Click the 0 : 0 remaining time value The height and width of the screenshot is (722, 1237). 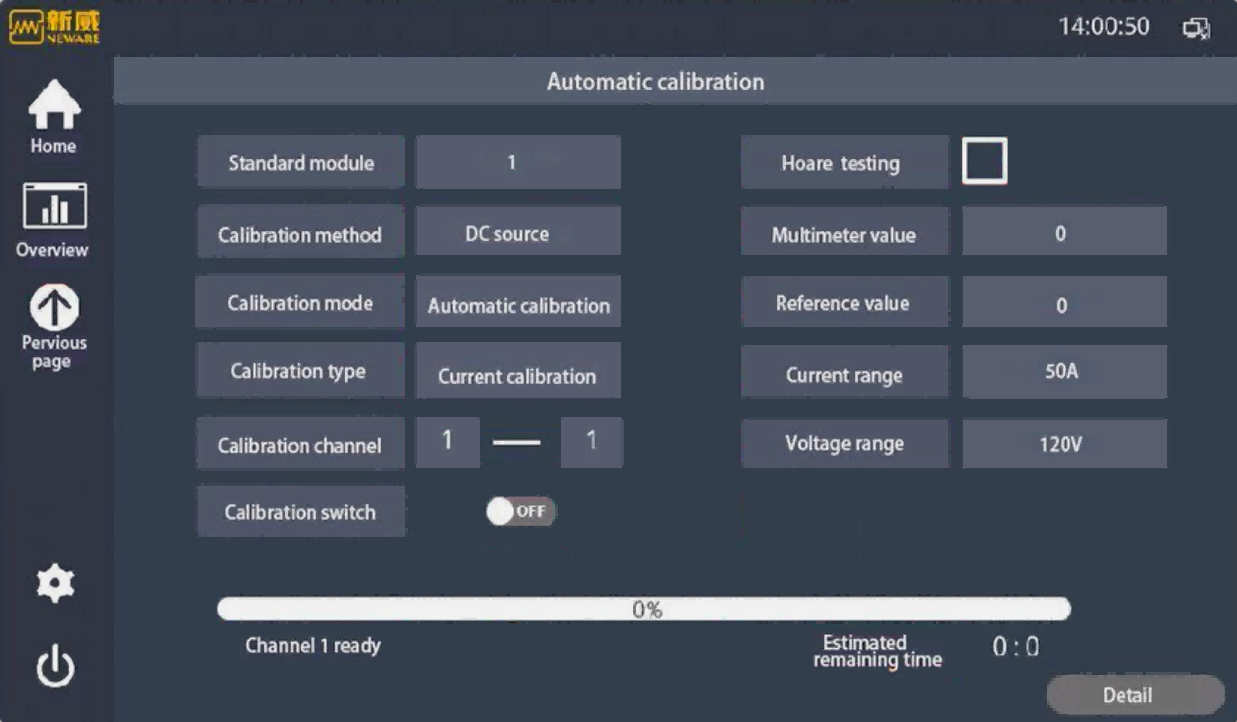pyautogui.click(x=1015, y=647)
